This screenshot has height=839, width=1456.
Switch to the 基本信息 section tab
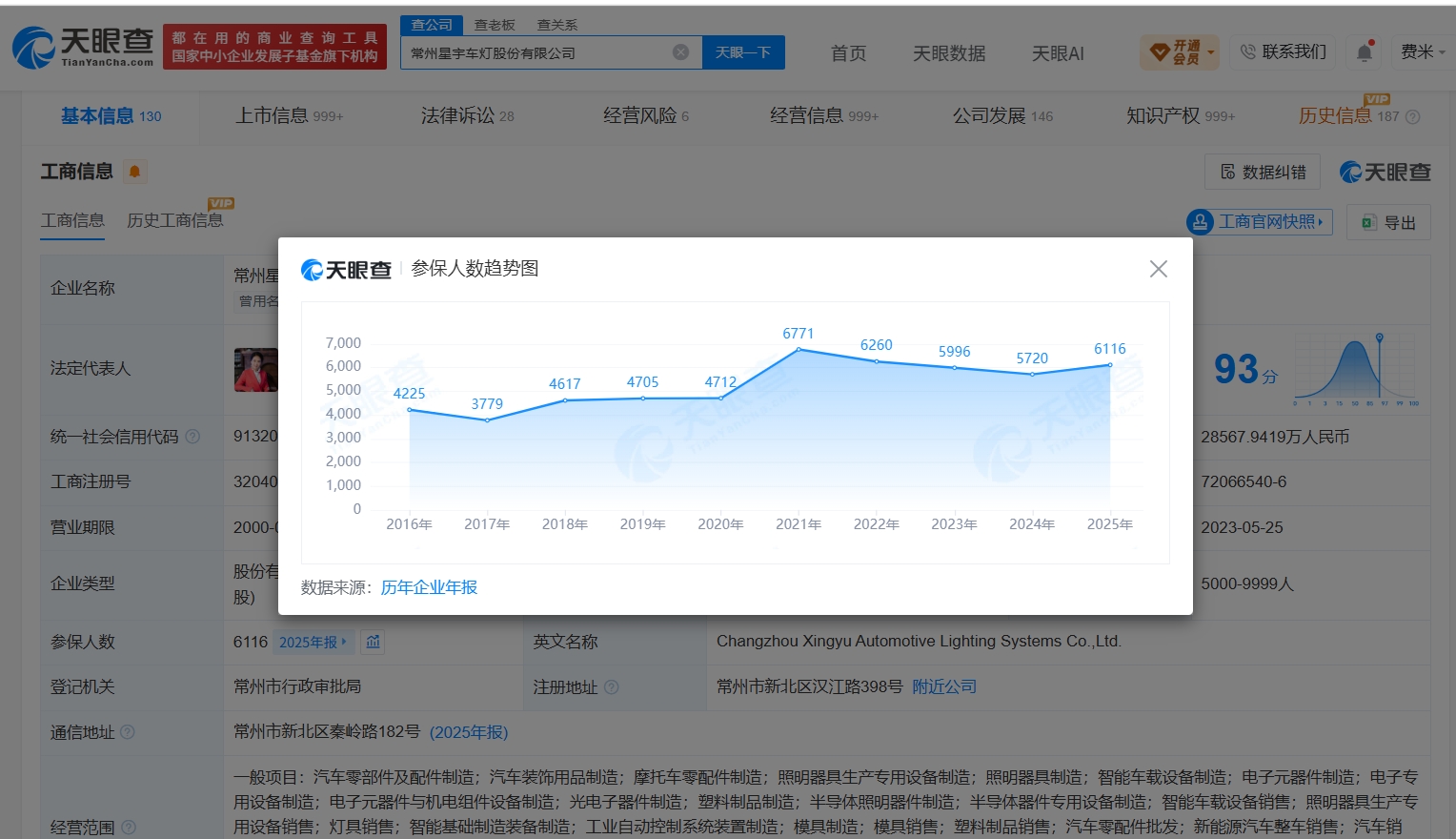click(x=111, y=116)
